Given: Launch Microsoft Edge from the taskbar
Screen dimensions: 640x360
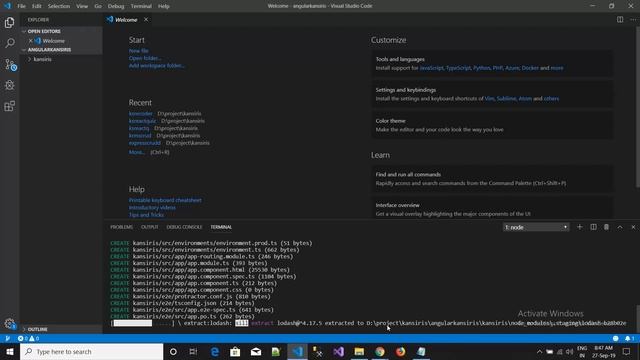Looking at the screenshot, I should 214,351.
